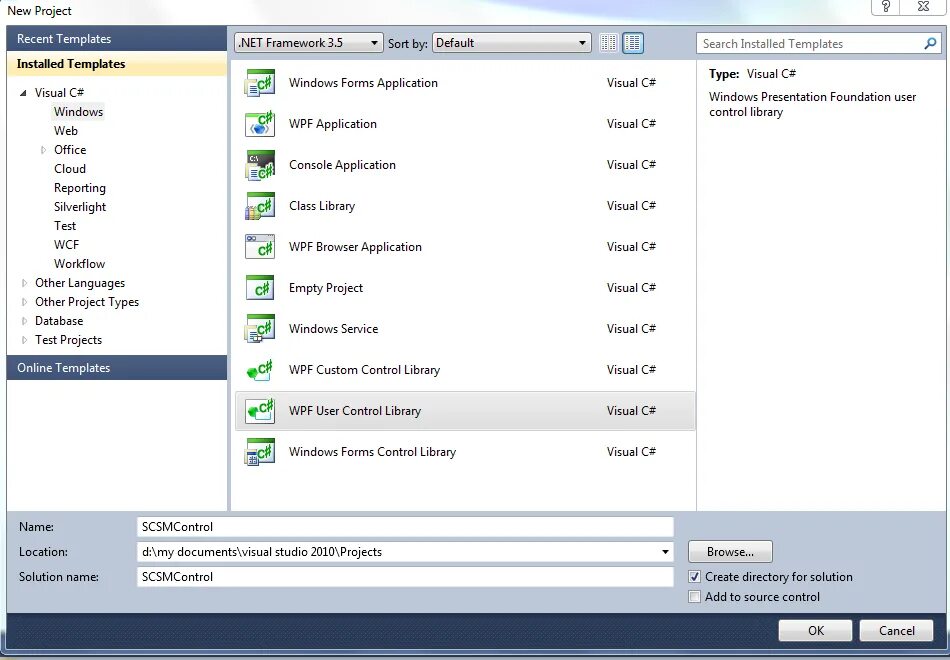Click the Windows Service template icon

click(260, 329)
